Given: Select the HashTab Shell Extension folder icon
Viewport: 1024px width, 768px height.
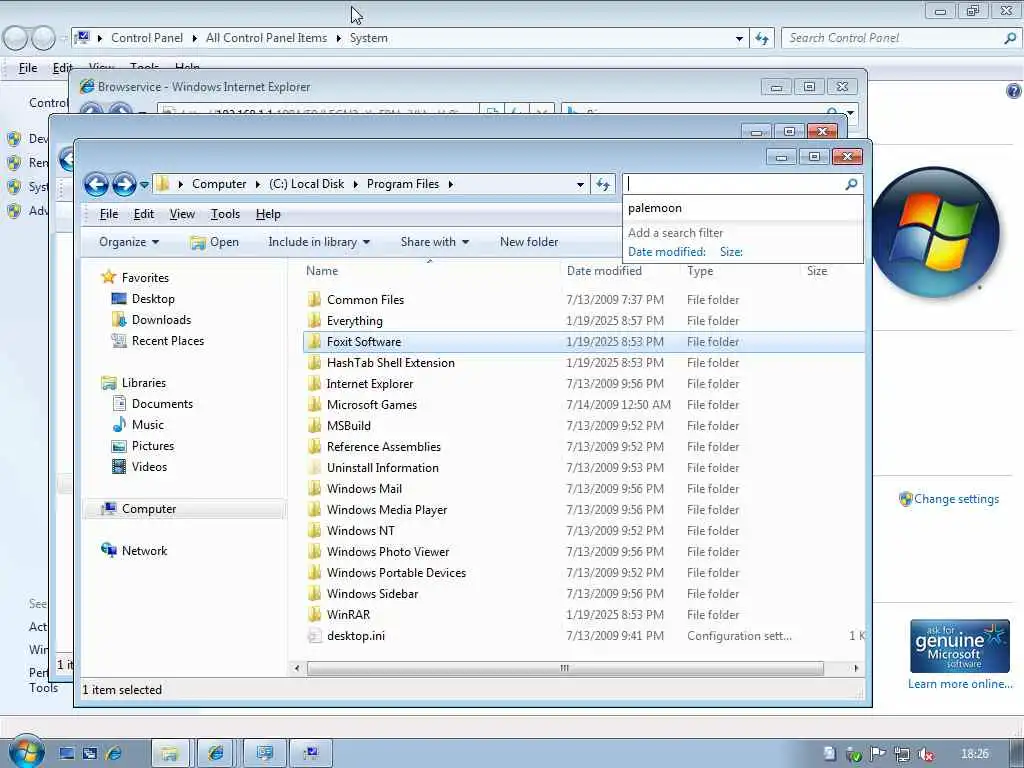Looking at the screenshot, I should (314, 363).
